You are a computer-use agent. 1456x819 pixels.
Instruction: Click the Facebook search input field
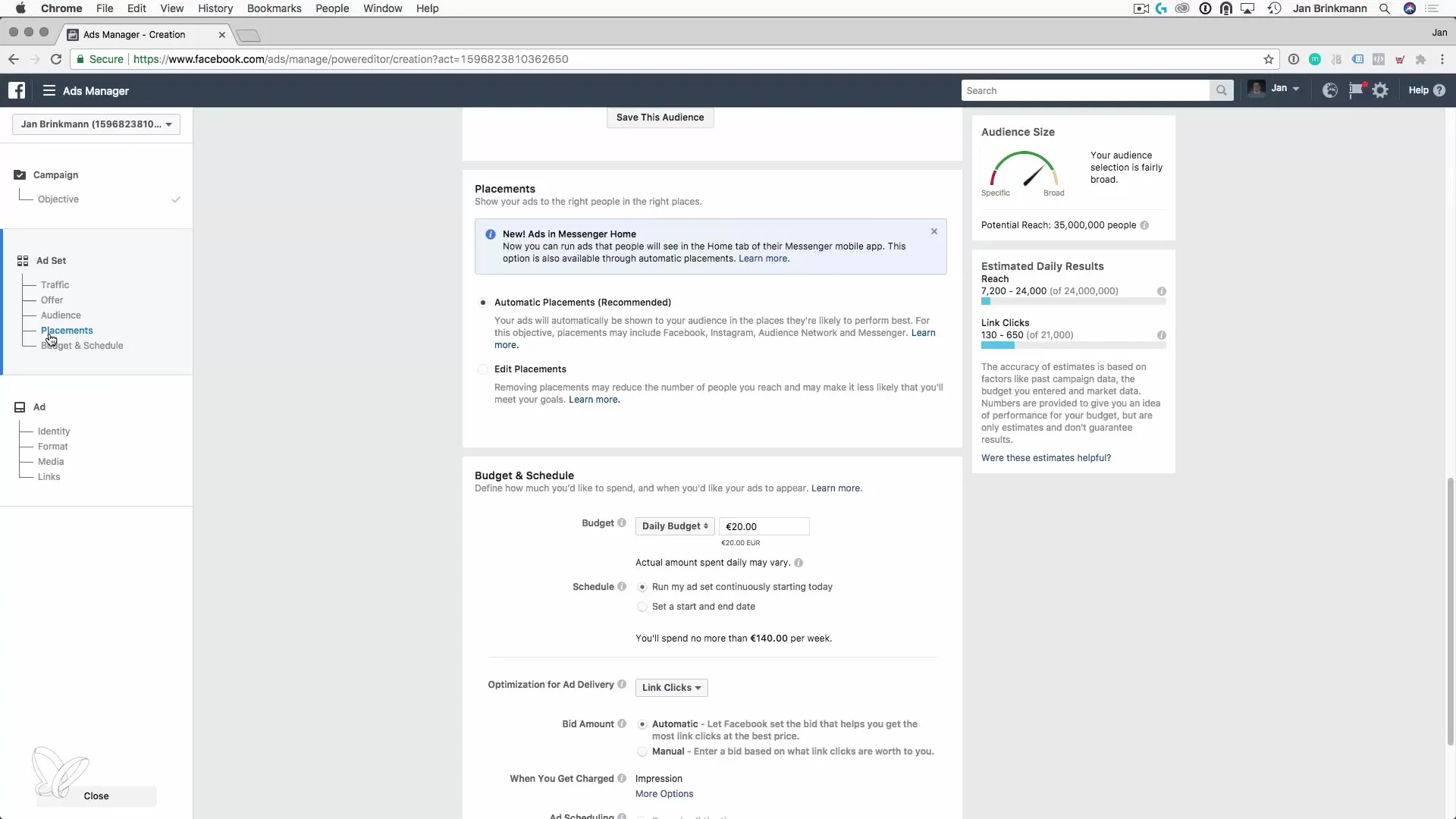[x=1085, y=90]
